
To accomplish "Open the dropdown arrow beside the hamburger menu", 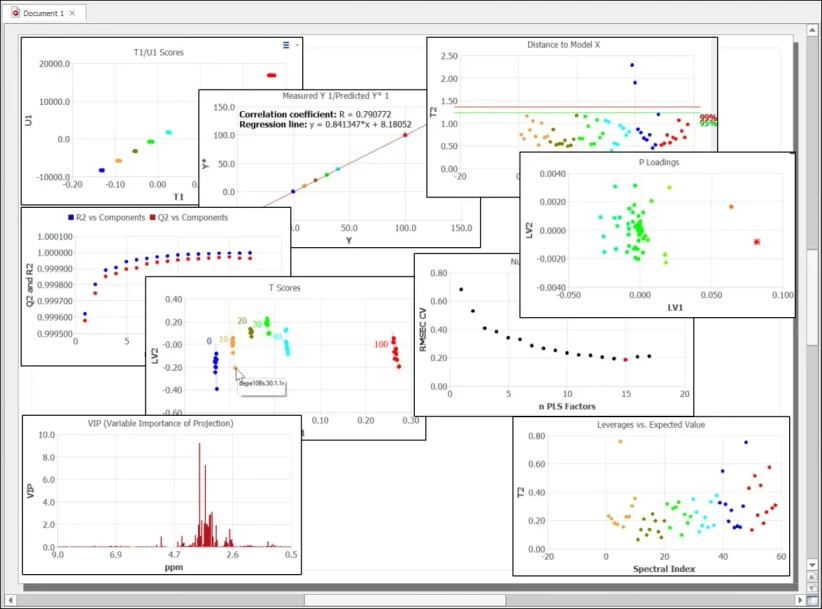I will pyautogui.click(x=297, y=45).
